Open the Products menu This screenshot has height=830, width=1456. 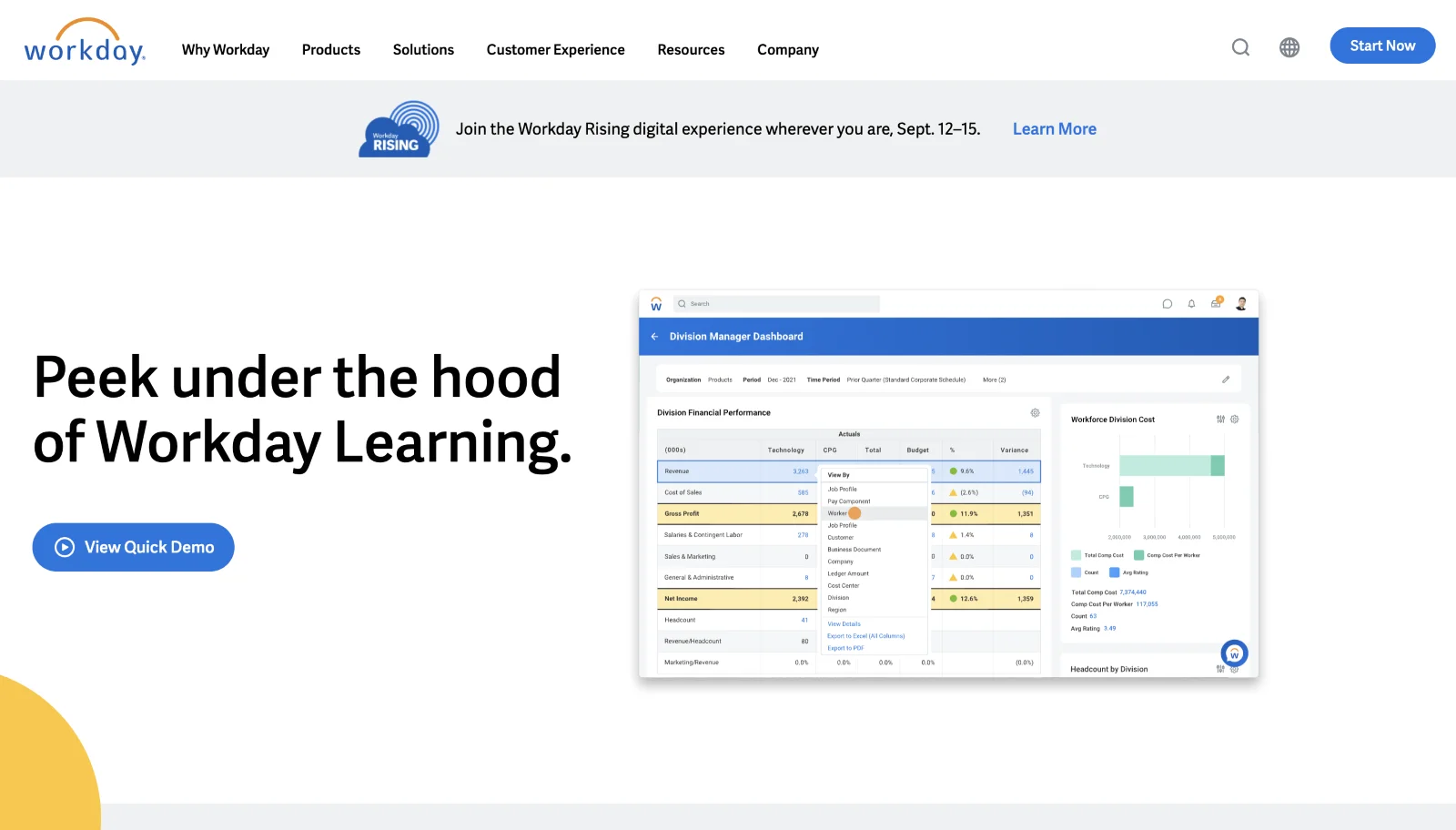pyautogui.click(x=331, y=49)
